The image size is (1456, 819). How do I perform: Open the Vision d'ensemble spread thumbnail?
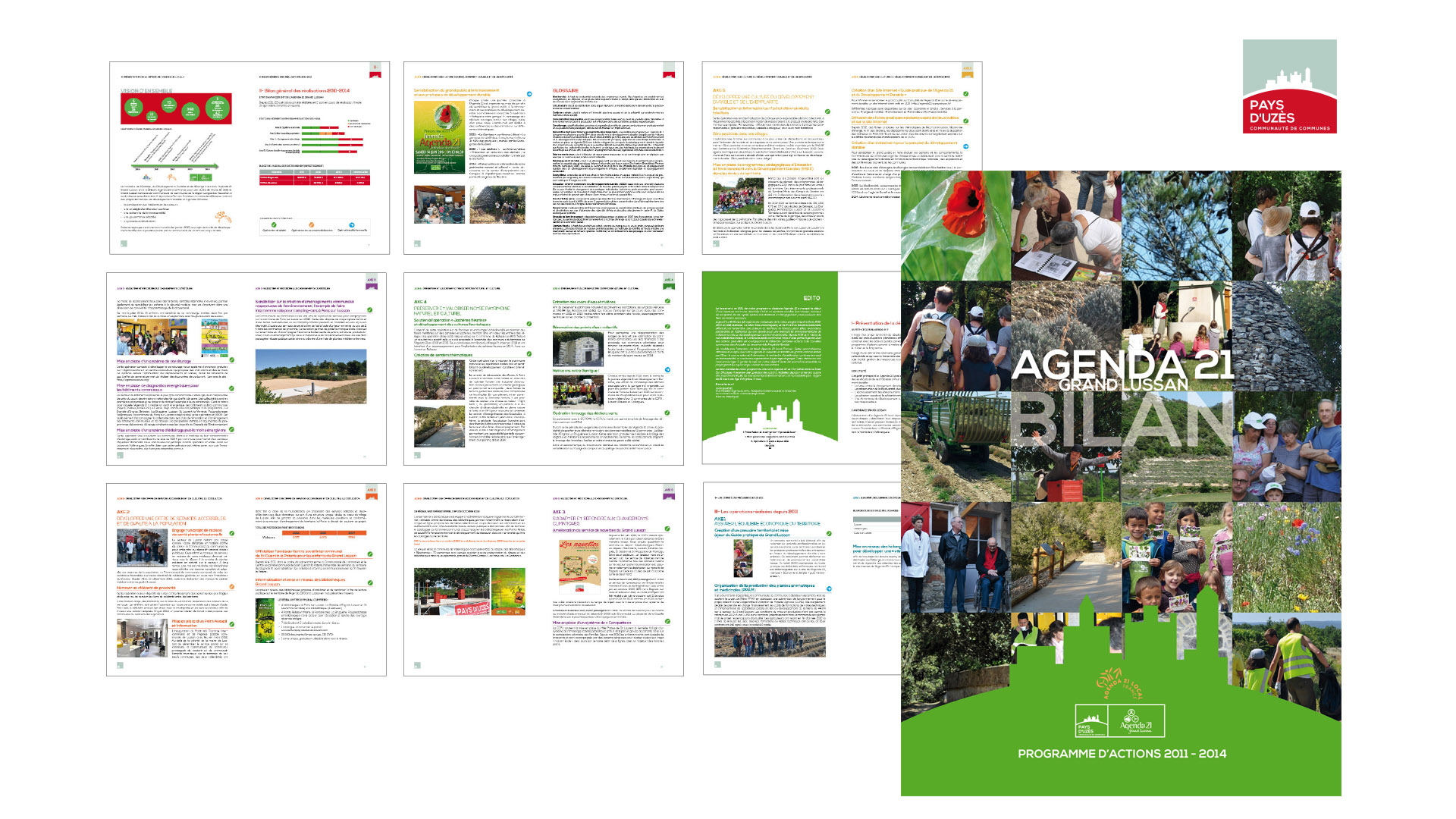pos(249,158)
